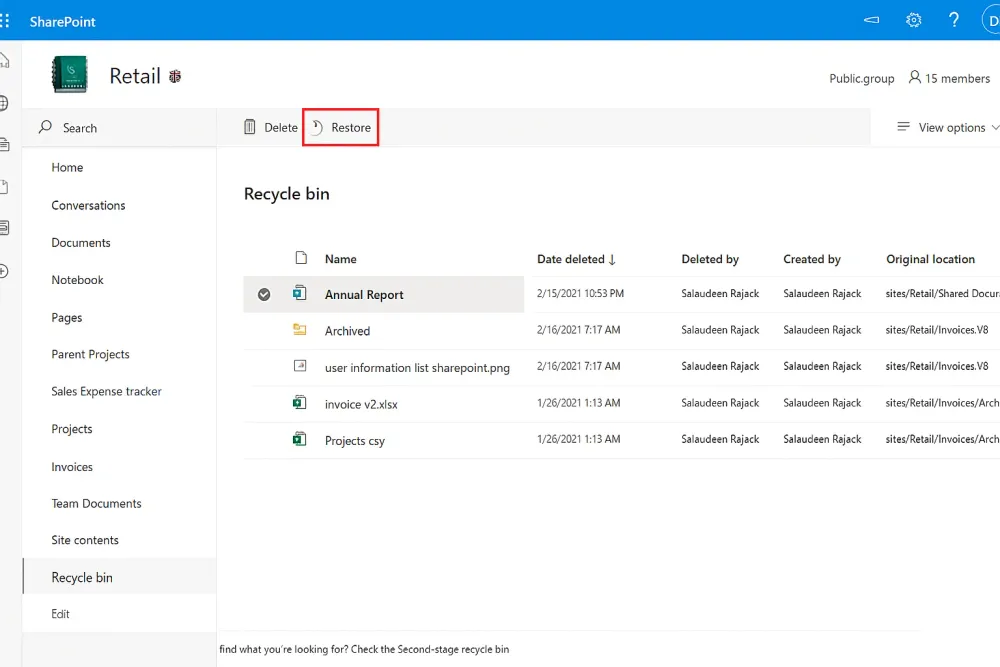
Task: Open SharePoint settings via the gear icon
Action: tap(913, 20)
